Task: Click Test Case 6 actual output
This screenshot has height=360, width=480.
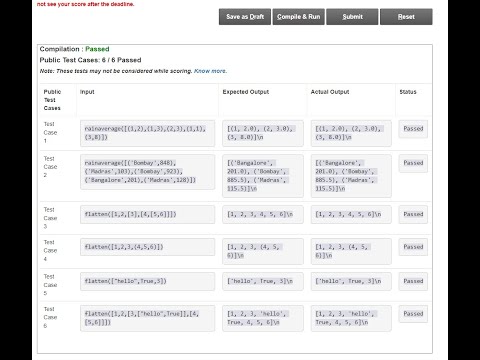Action: click(x=351, y=318)
